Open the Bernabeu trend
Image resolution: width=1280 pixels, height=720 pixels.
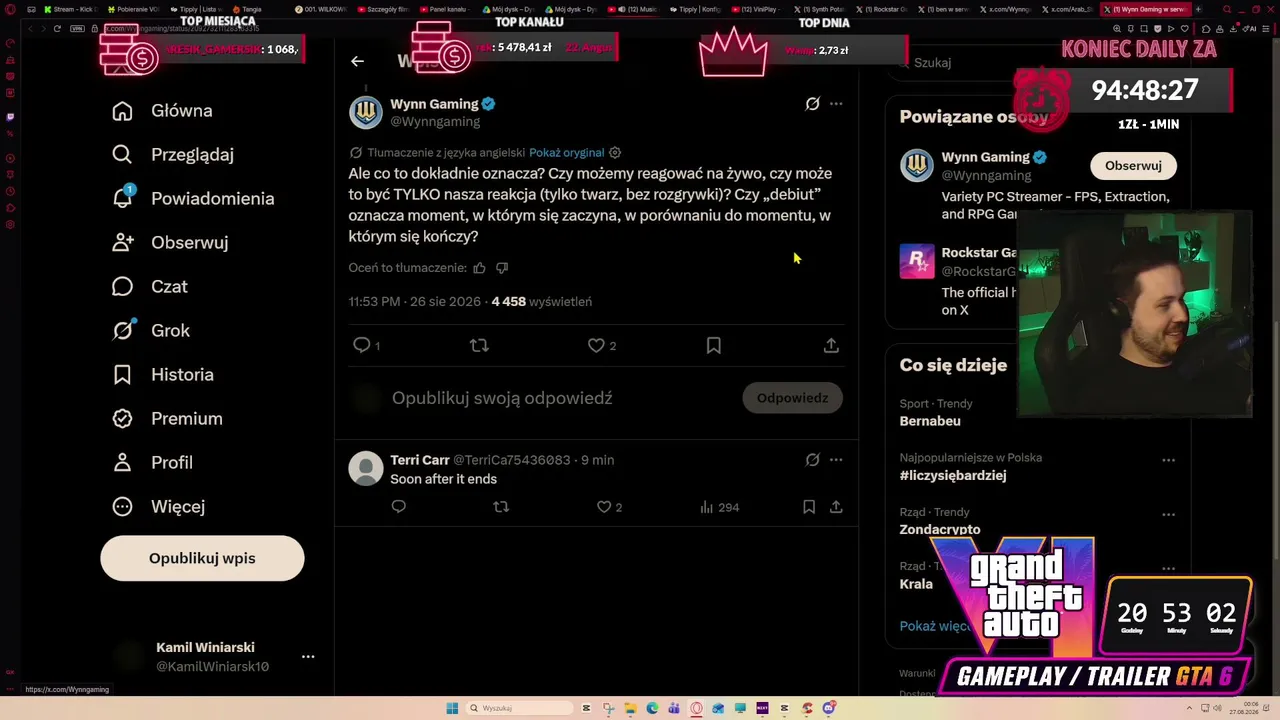pos(930,421)
